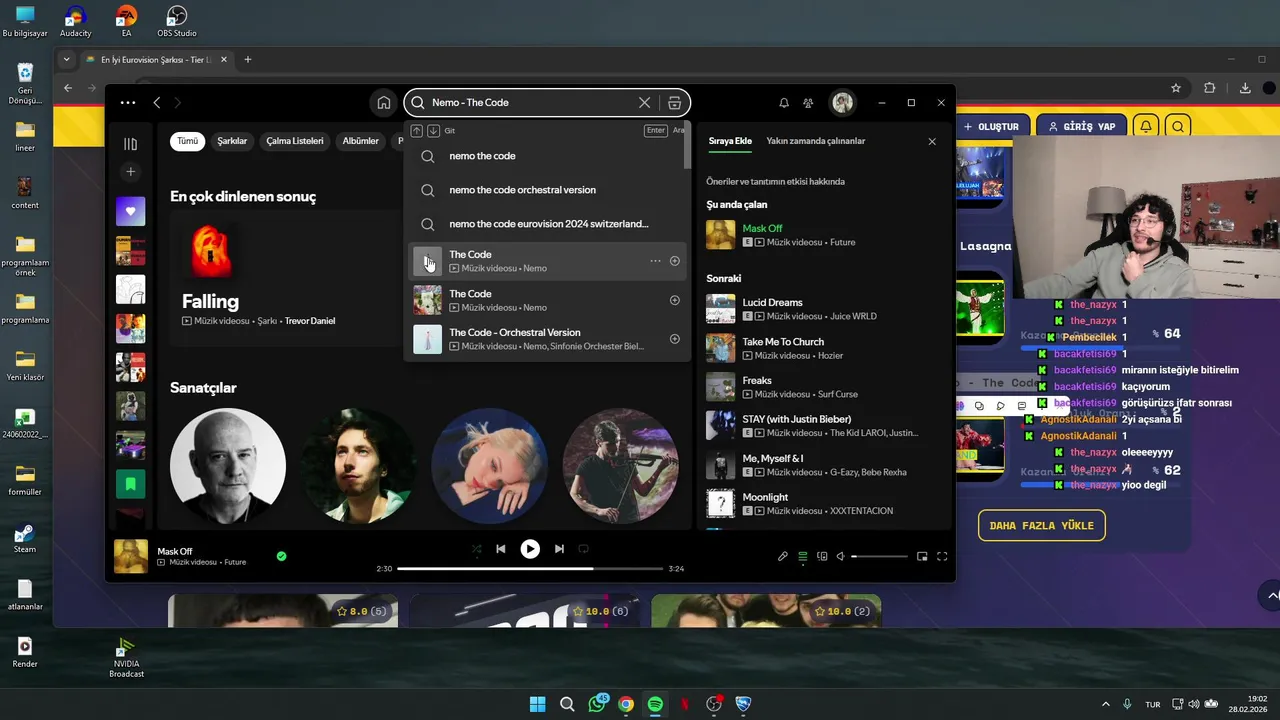
Task: Click the search suggestions dropdown scrollbar
Action: pyautogui.click(x=687, y=145)
